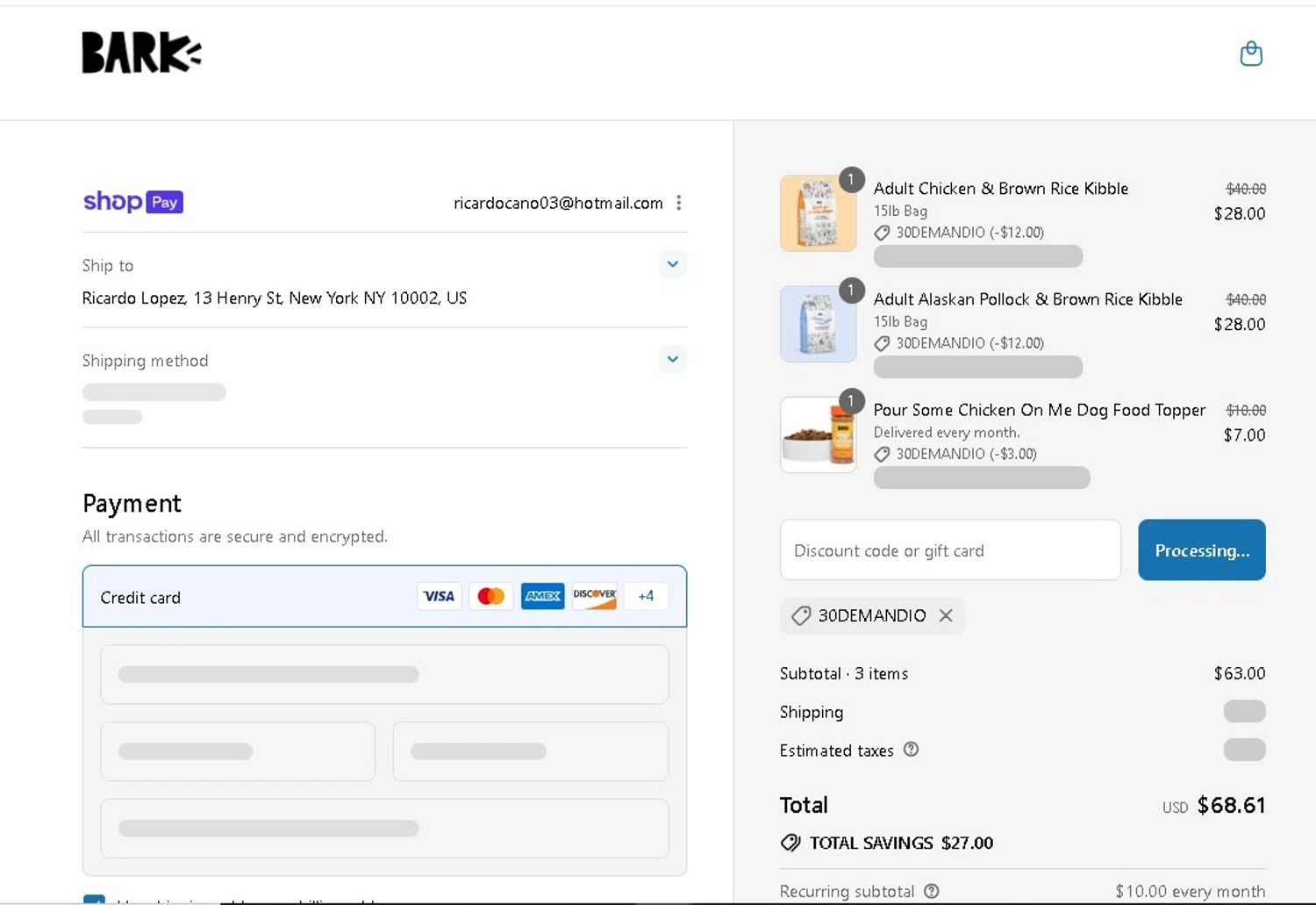The width and height of the screenshot is (1316, 905).
Task: Open the account options three-dot menu
Action: point(679,203)
